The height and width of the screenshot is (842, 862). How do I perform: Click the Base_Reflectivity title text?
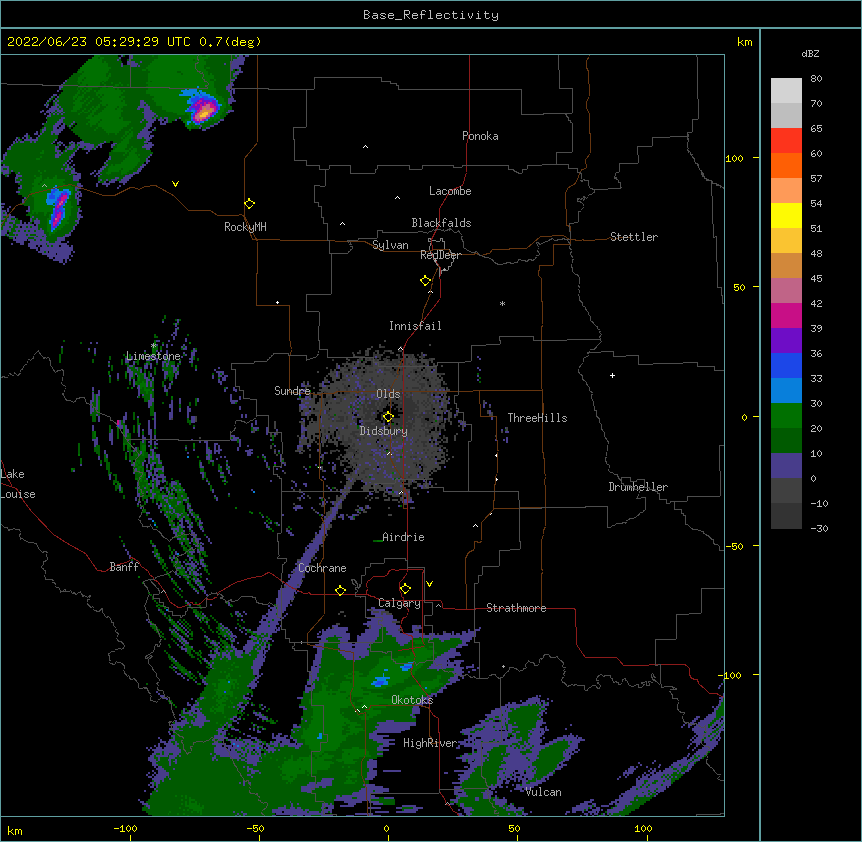click(430, 15)
